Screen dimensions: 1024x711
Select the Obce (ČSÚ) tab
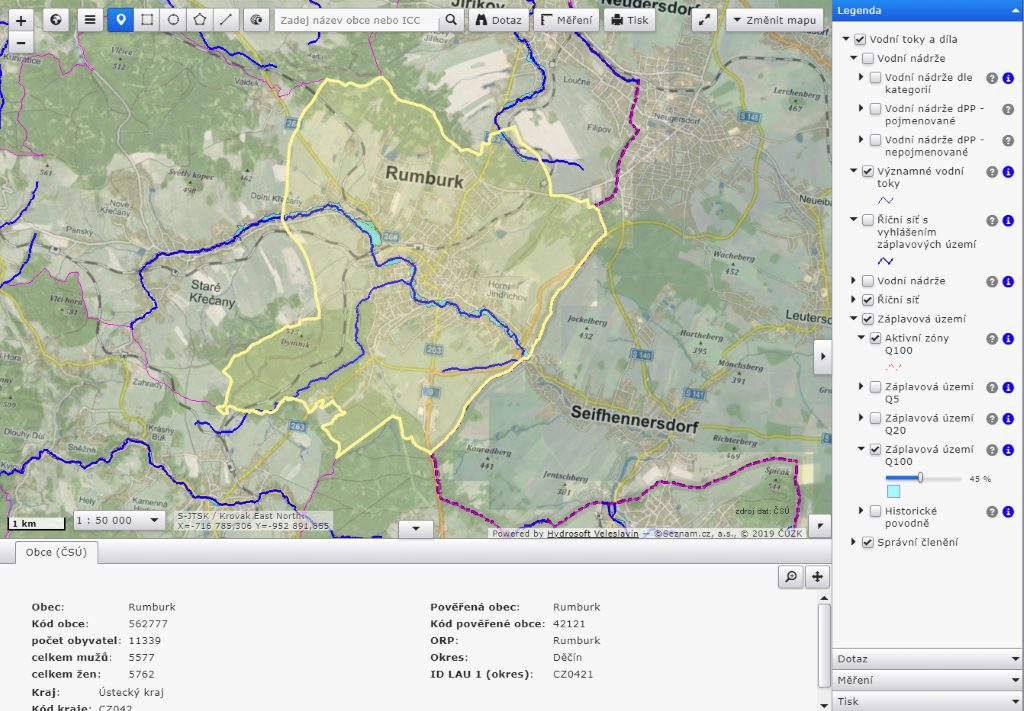(56, 552)
